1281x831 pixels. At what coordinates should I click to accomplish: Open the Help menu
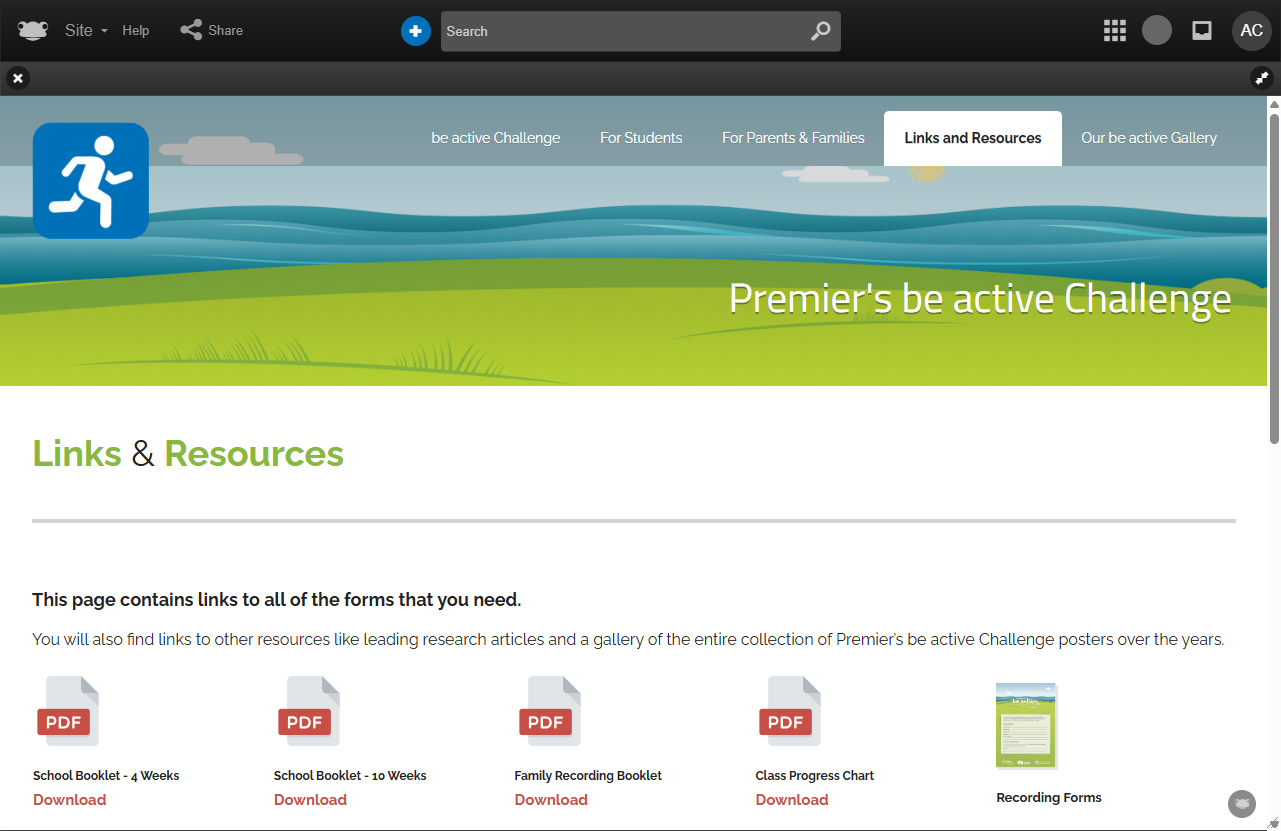136,31
